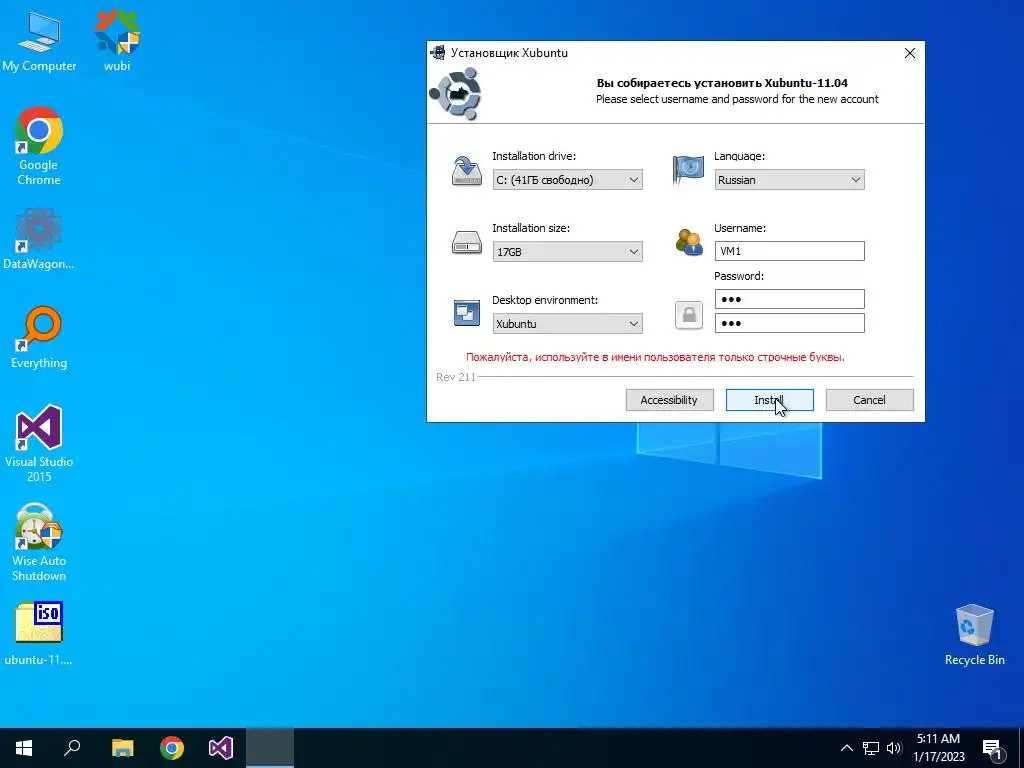1024x768 pixels.
Task: Click the 'Installation size:' label
Action: (x=531, y=228)
